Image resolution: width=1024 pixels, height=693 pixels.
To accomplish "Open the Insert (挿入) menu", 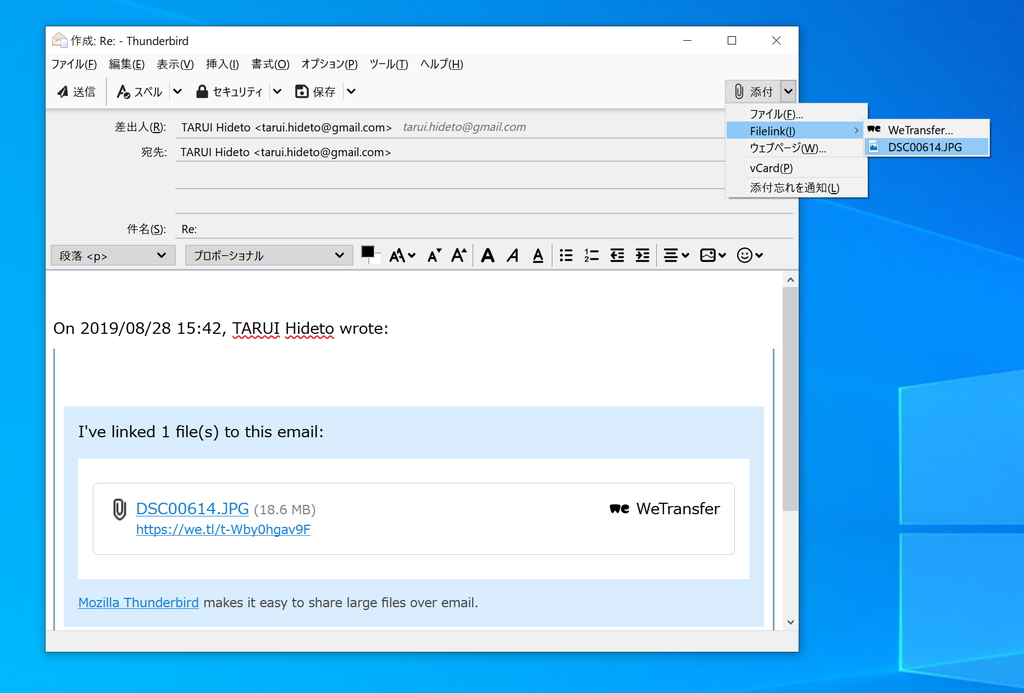I will tap(222, 64).
